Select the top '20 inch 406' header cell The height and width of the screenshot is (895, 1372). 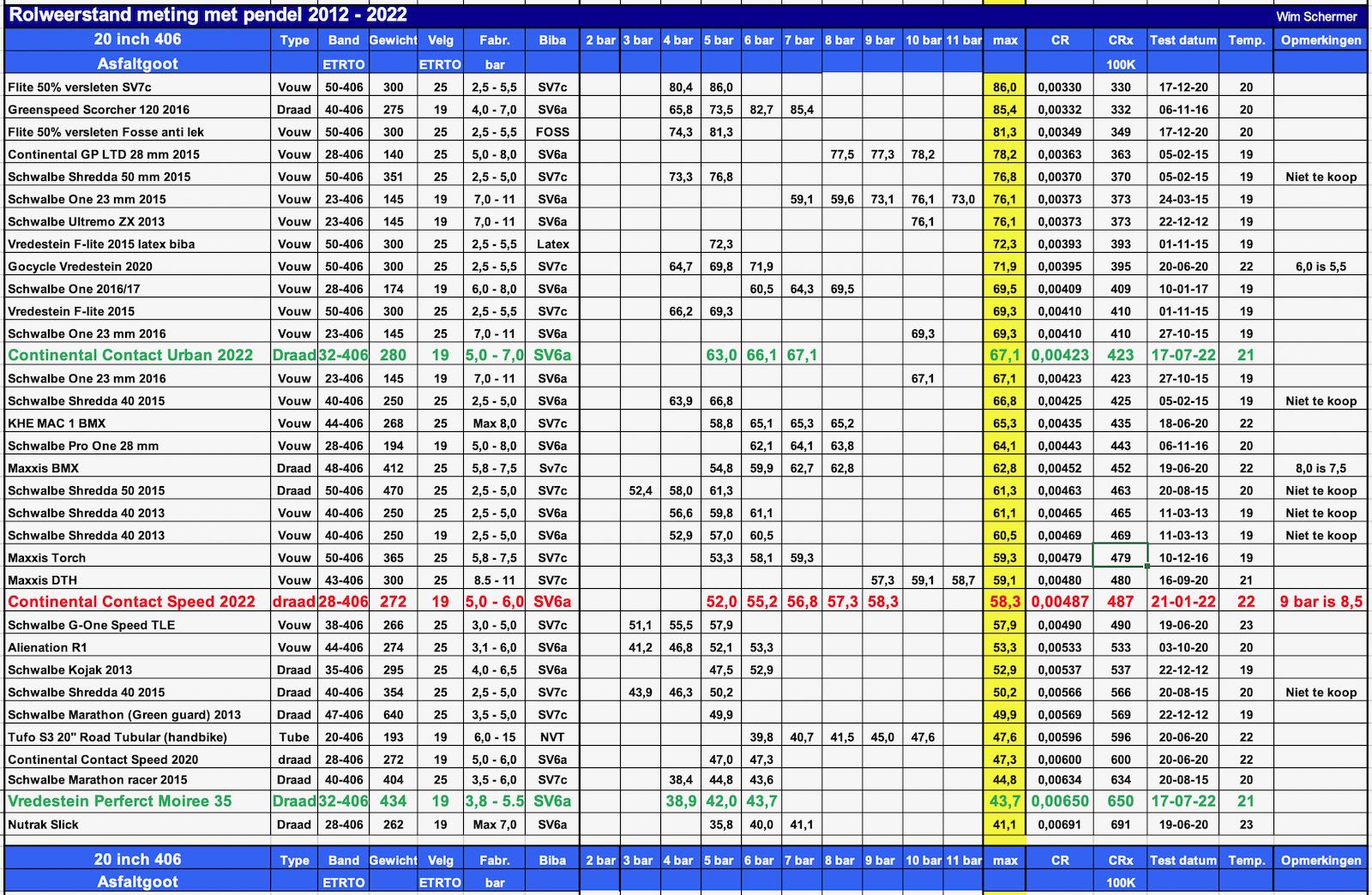[x=137, y=39]
